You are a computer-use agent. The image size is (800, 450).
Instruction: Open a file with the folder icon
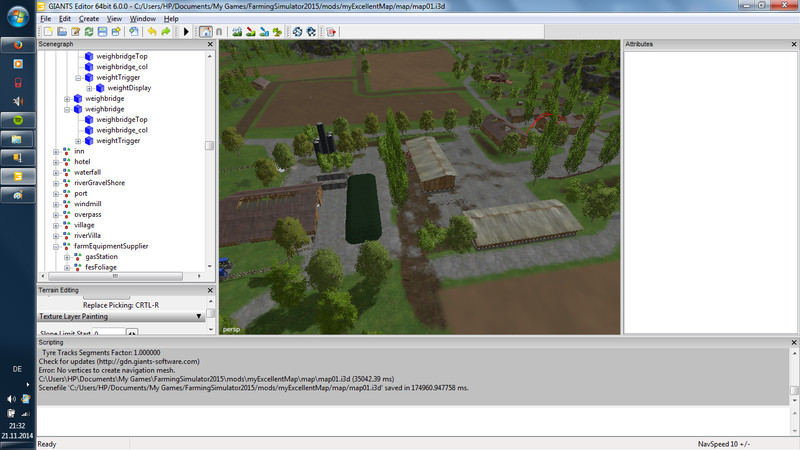click(x=62, y=32)
